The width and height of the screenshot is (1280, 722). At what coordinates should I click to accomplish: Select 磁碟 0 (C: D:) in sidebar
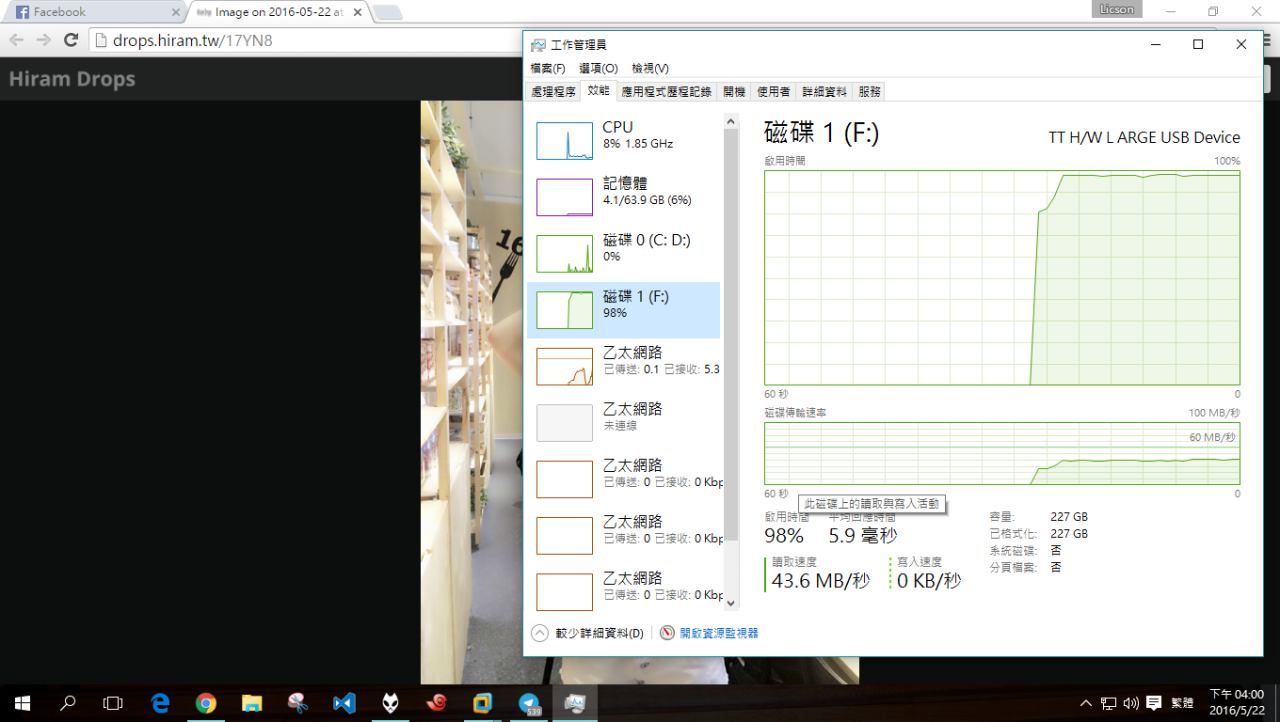(564, 254)
